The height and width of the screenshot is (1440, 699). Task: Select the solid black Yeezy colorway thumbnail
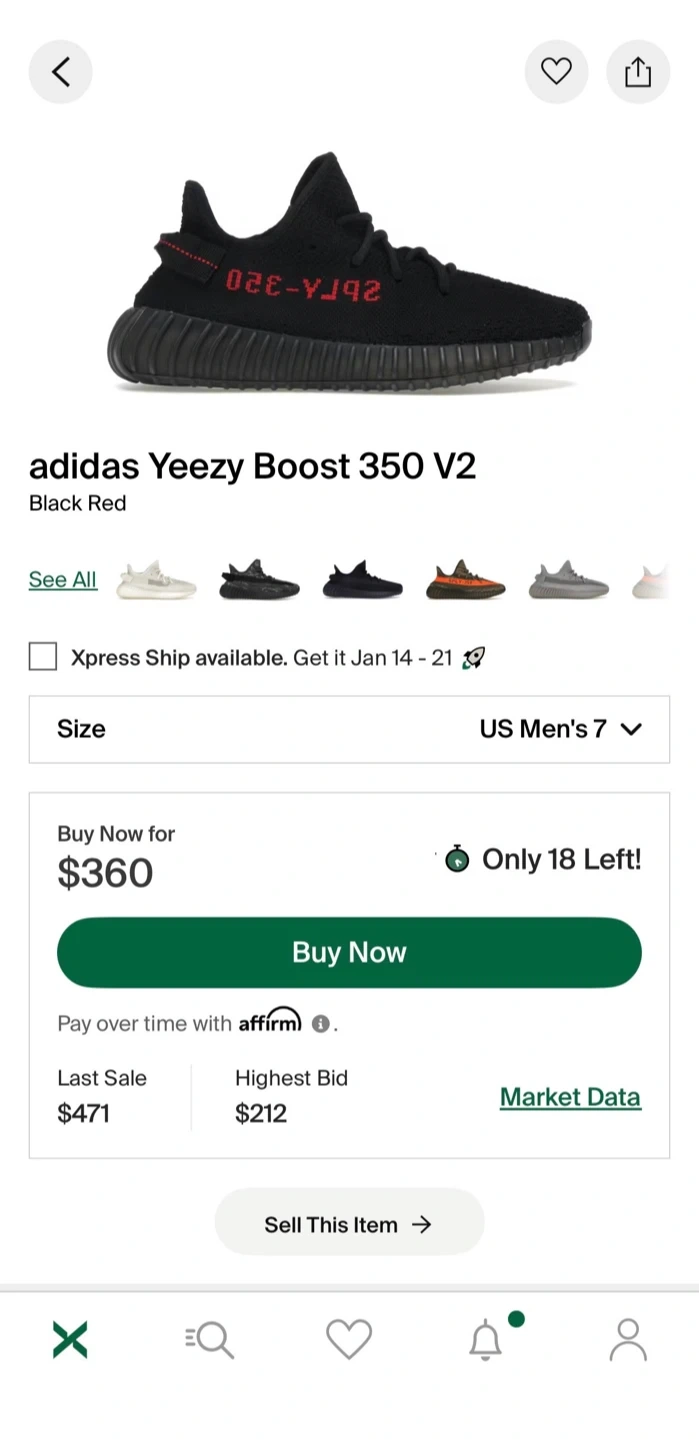coord(362,580)
